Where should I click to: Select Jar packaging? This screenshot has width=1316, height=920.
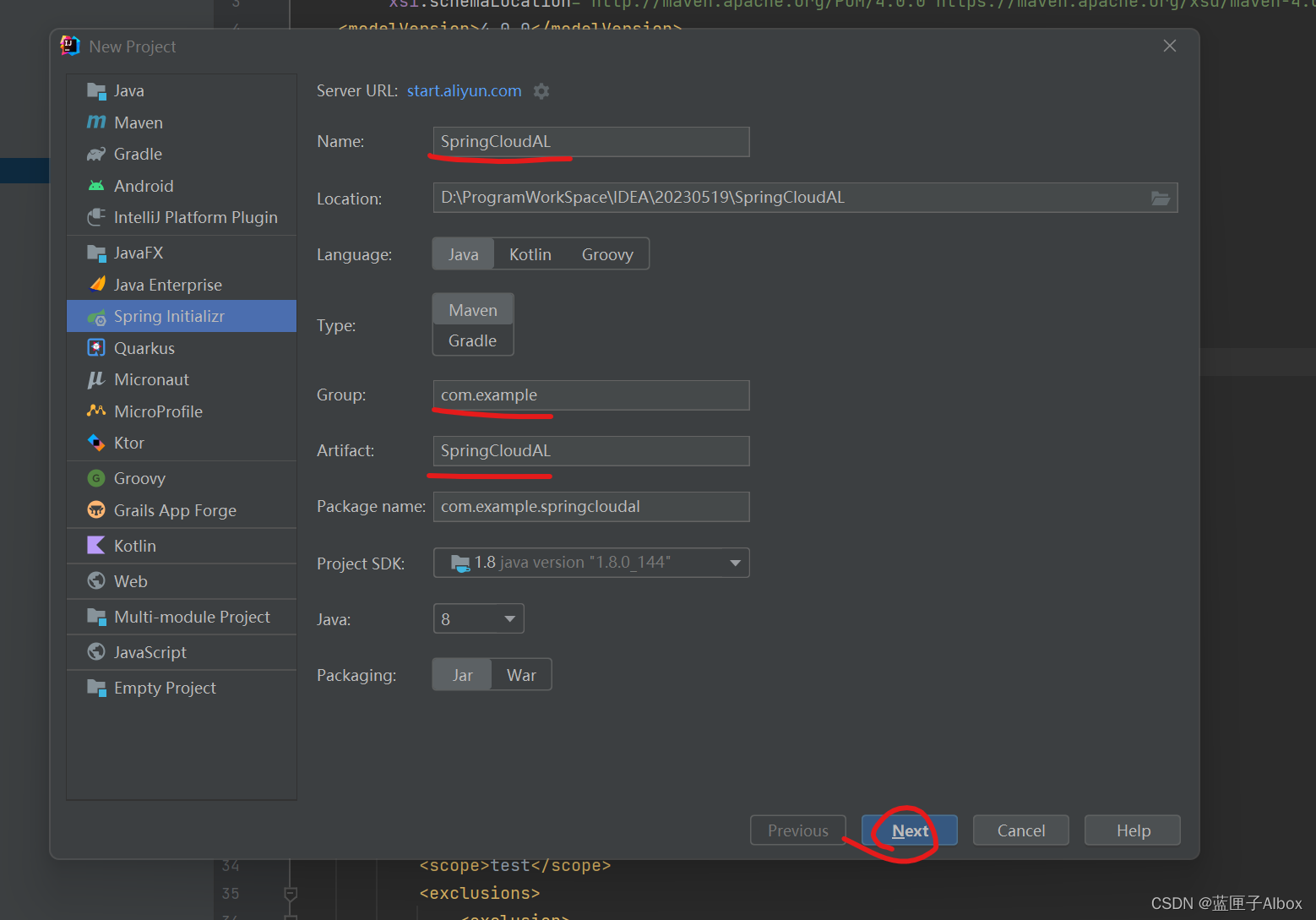tap(462, 675)
